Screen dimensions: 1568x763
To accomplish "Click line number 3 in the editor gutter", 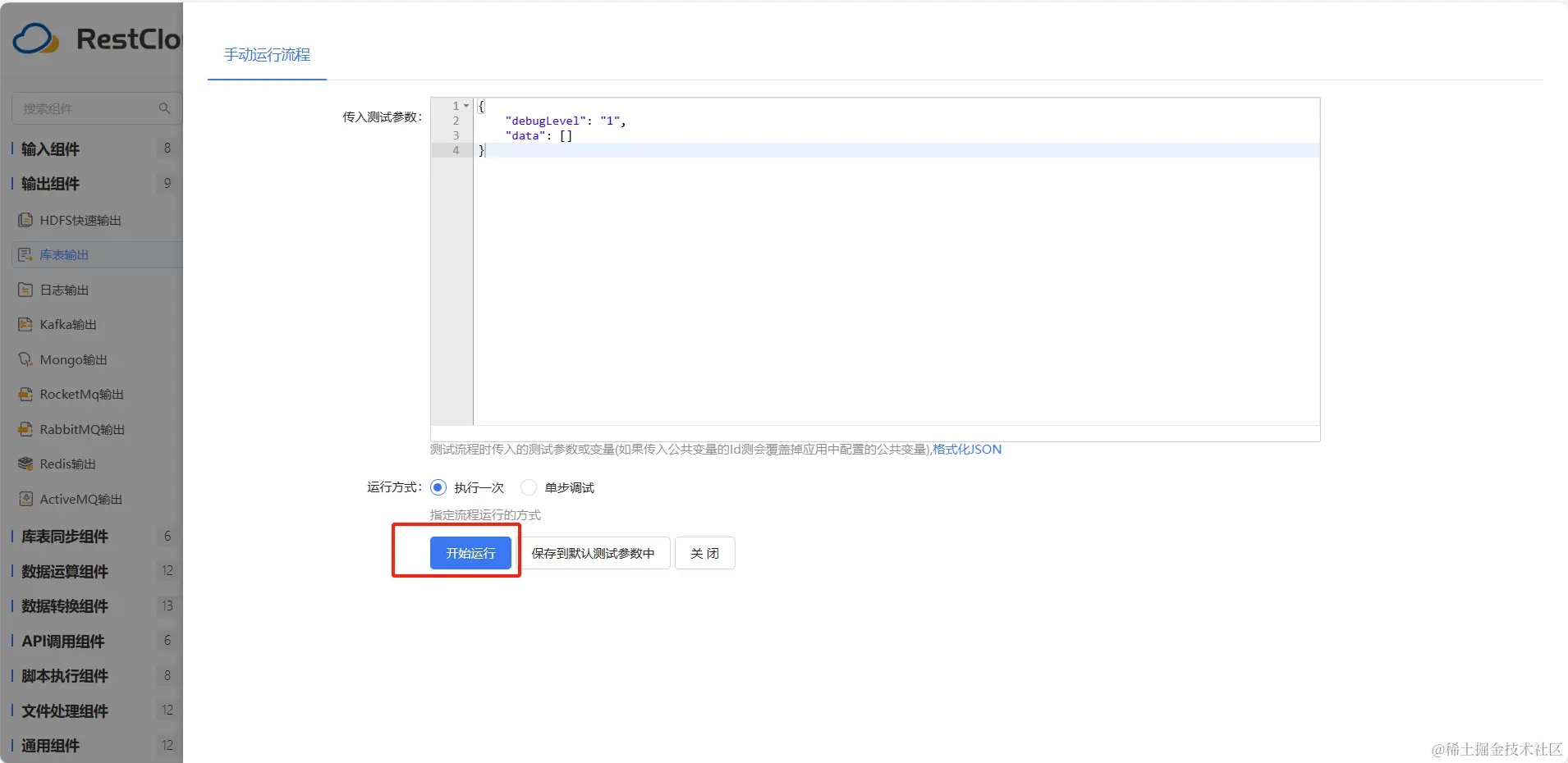I will (456, 135).
